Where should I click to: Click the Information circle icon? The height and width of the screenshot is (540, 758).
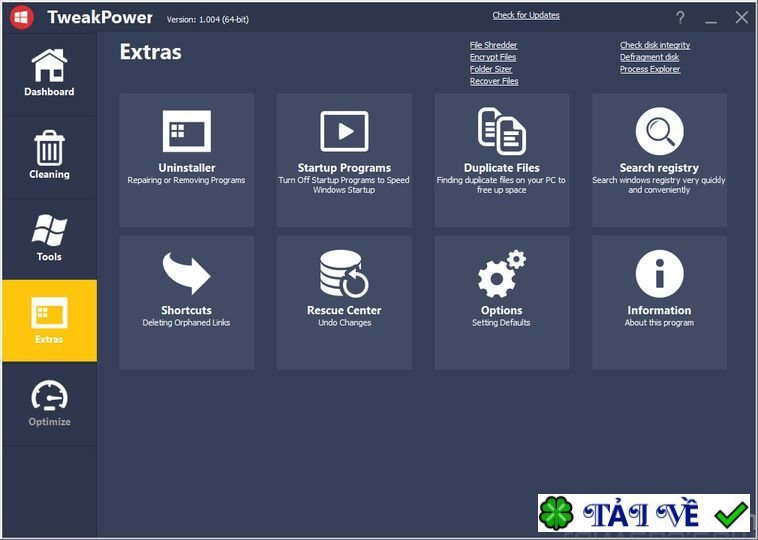[x=659, y=274]
